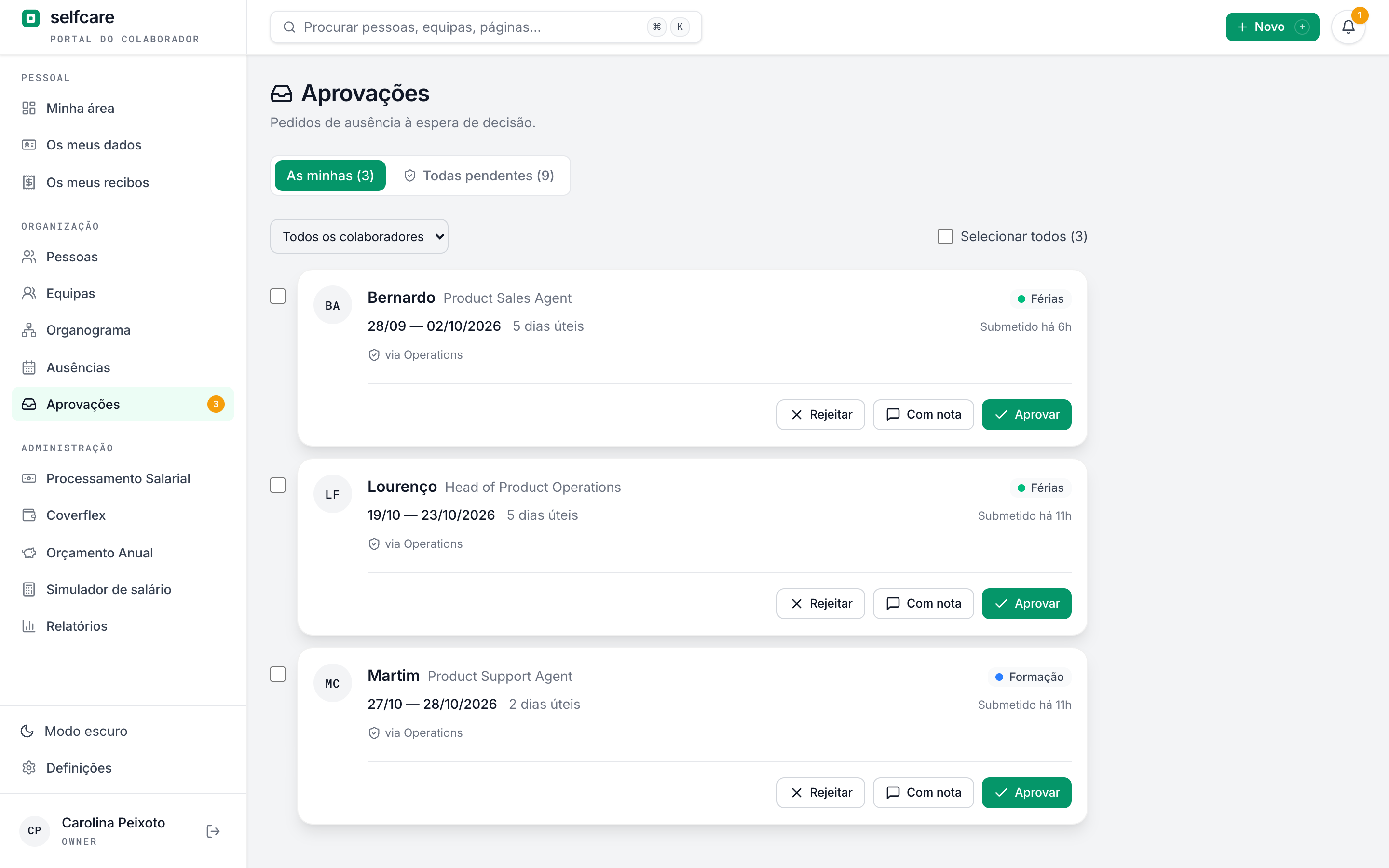Click the Novo button

tap(1272, 27)
